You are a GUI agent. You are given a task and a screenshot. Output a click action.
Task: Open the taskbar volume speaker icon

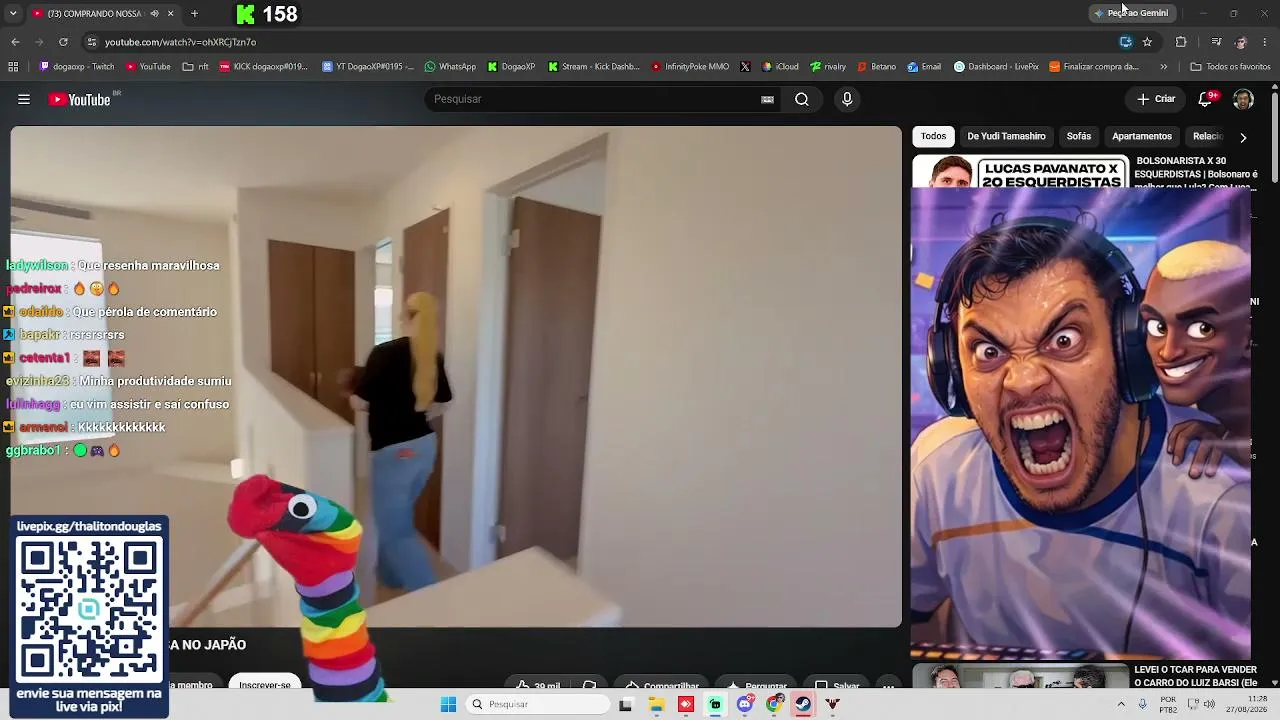1208,704
